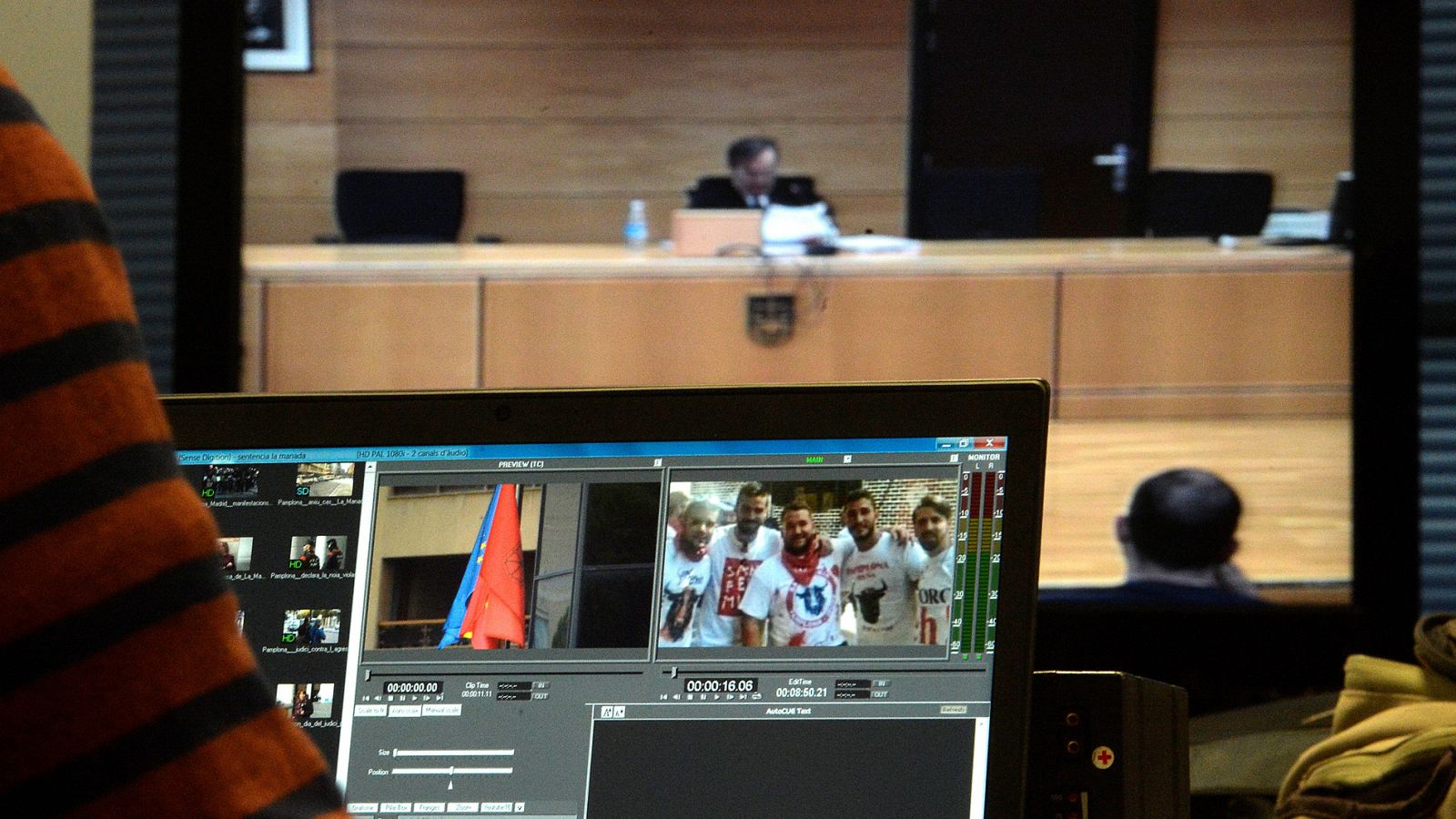Play the edit in the Main player
This screenshot has width=1456, height=819.
click(717, 697)
